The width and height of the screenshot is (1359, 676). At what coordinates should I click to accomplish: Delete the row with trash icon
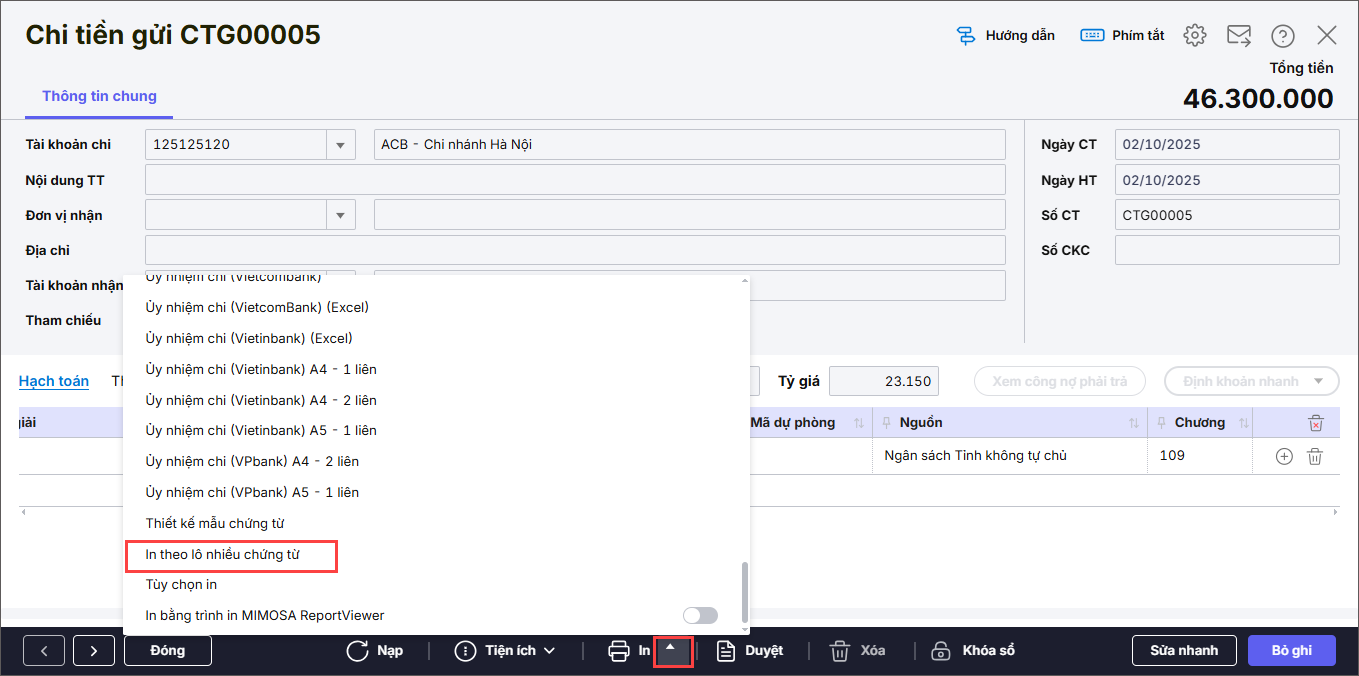(x=1316, y=456)
